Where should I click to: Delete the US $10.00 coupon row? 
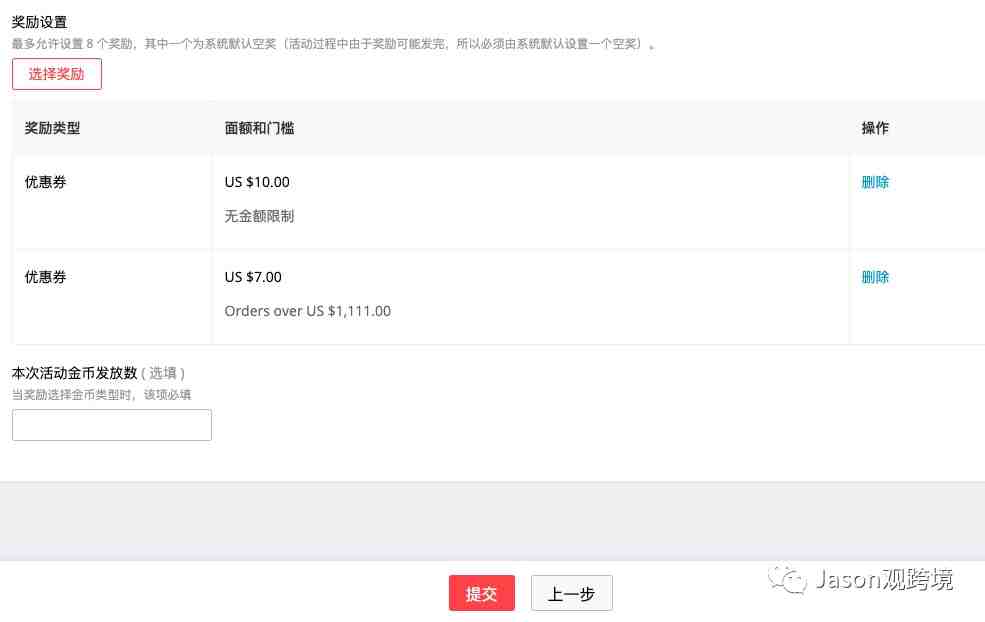(875, 182)
